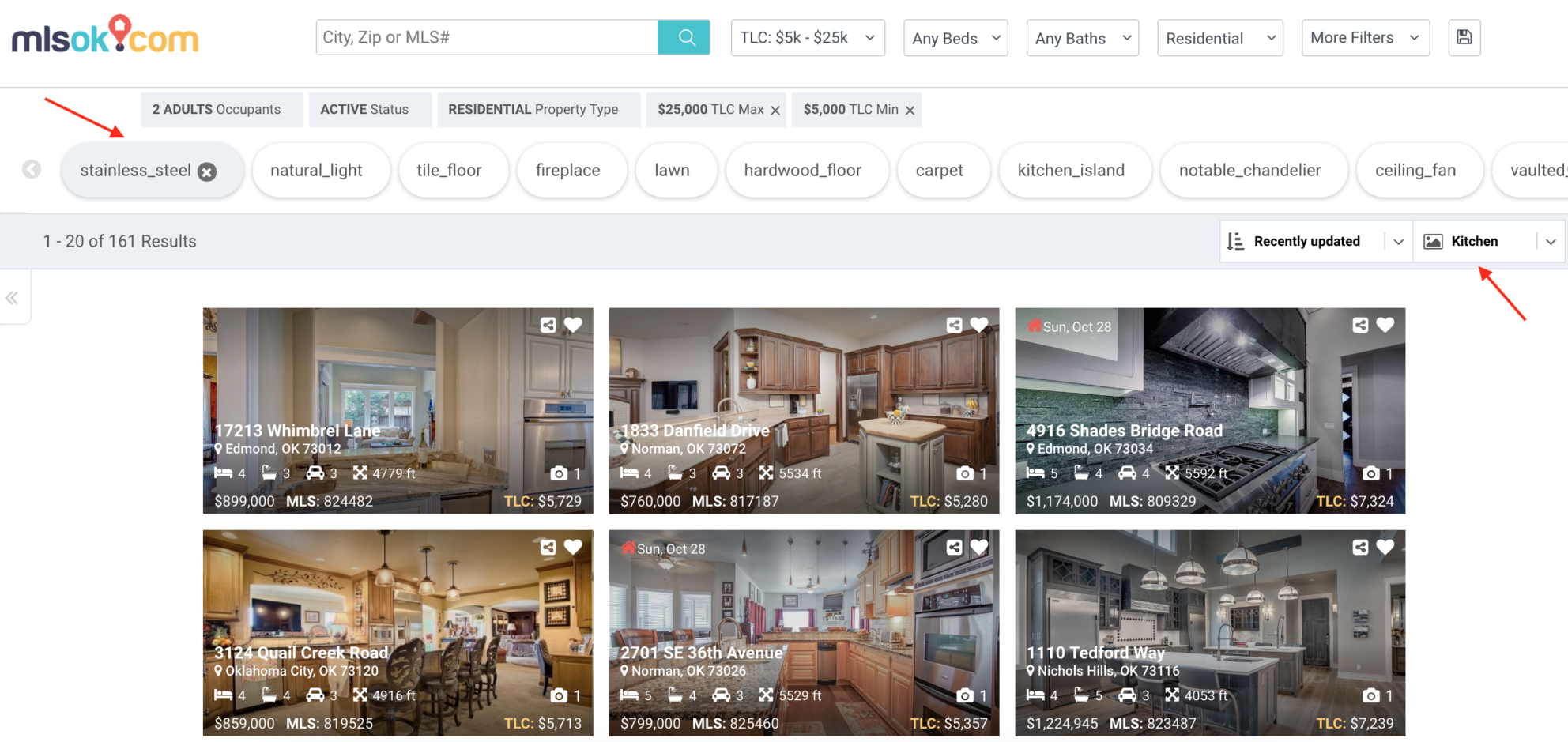Viewport: 1568px width, 742px height.
Task: Click the image type icon beside Kitchen
Action: point(1433,241)
